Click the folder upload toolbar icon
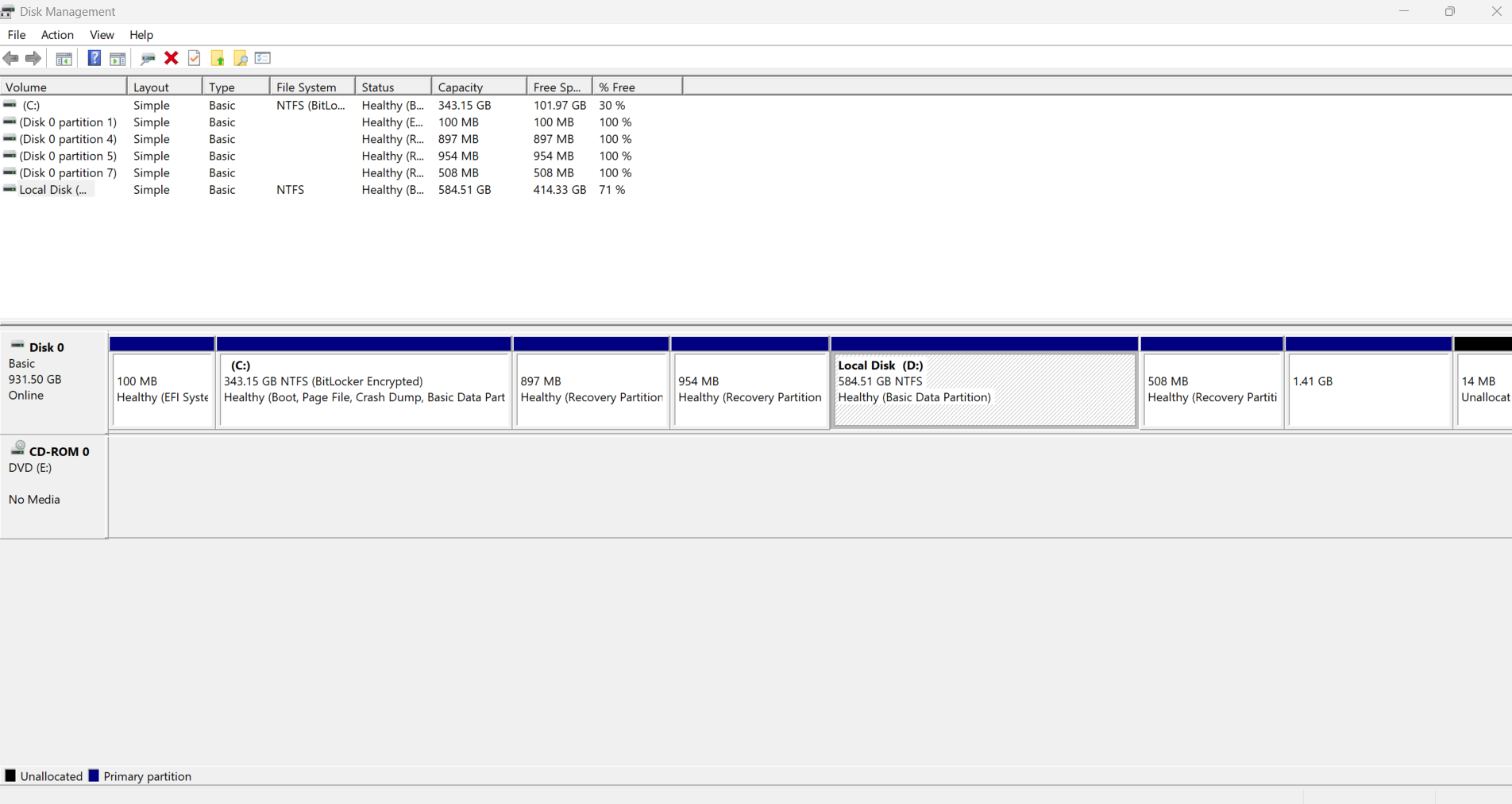This screenshot has height=804, width=1512. [218, 58]
